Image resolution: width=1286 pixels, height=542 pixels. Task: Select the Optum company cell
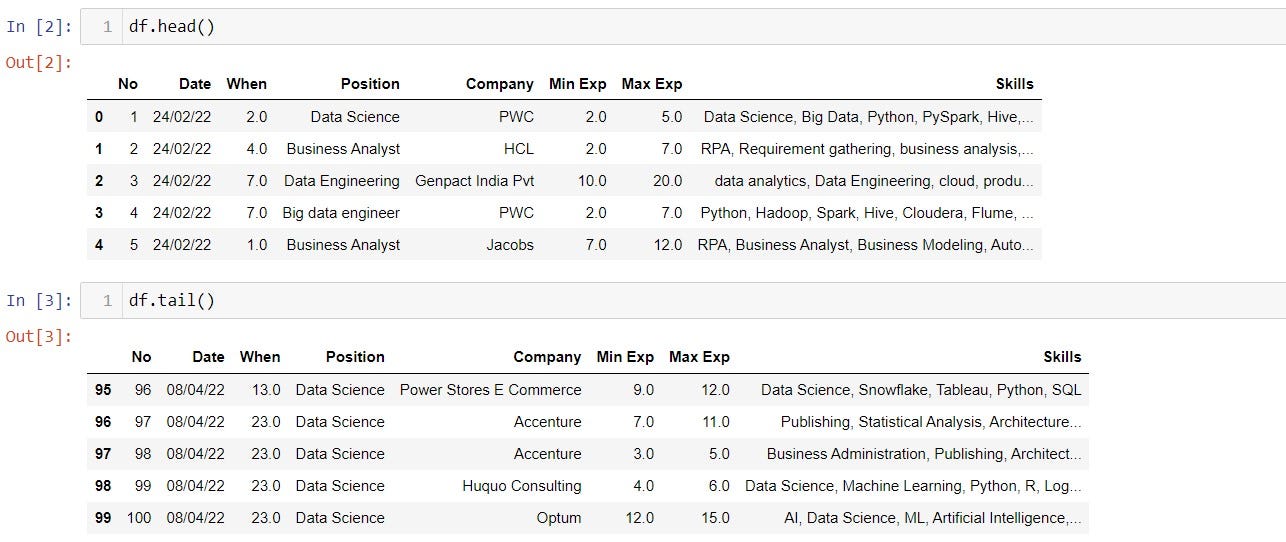pos(558,518)
